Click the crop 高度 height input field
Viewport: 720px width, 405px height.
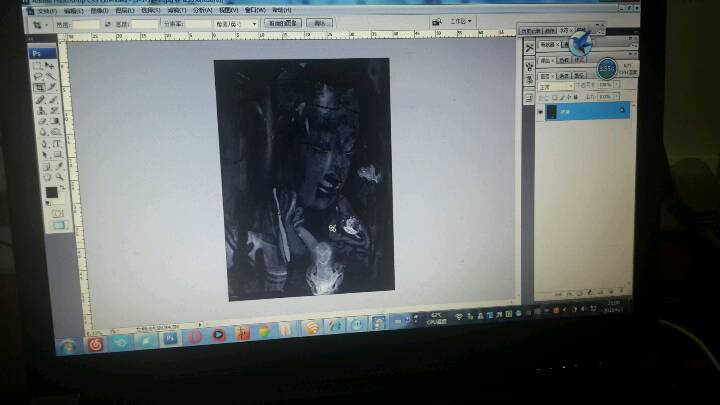coord(145,24)
